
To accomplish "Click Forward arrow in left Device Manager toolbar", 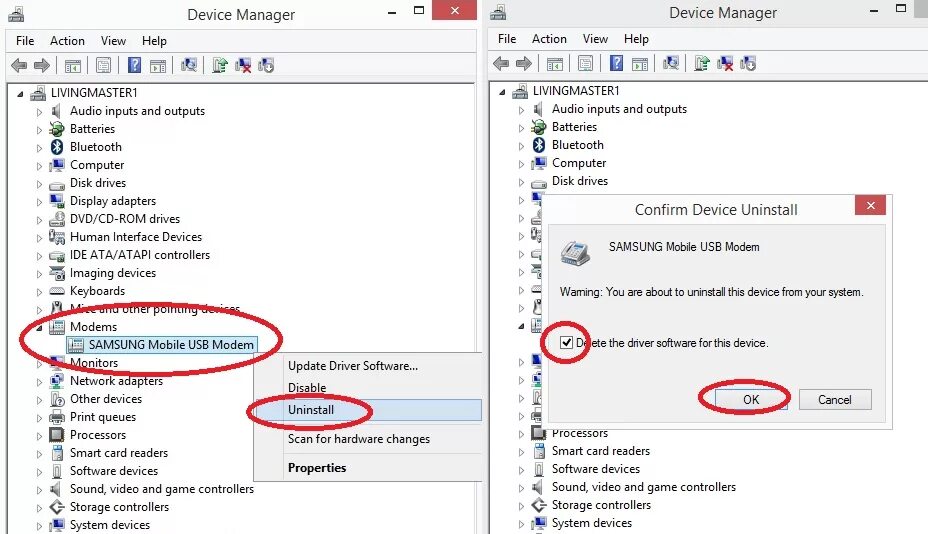I will 41,65.
